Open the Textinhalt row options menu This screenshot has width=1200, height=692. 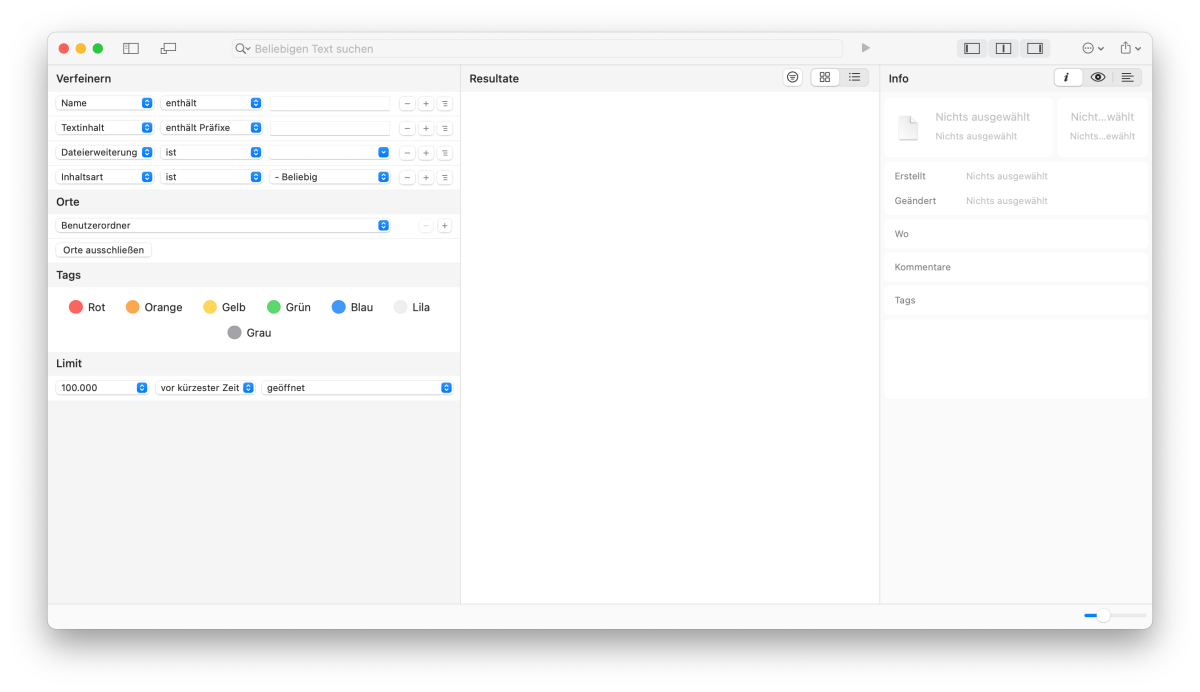coord(445,128)
